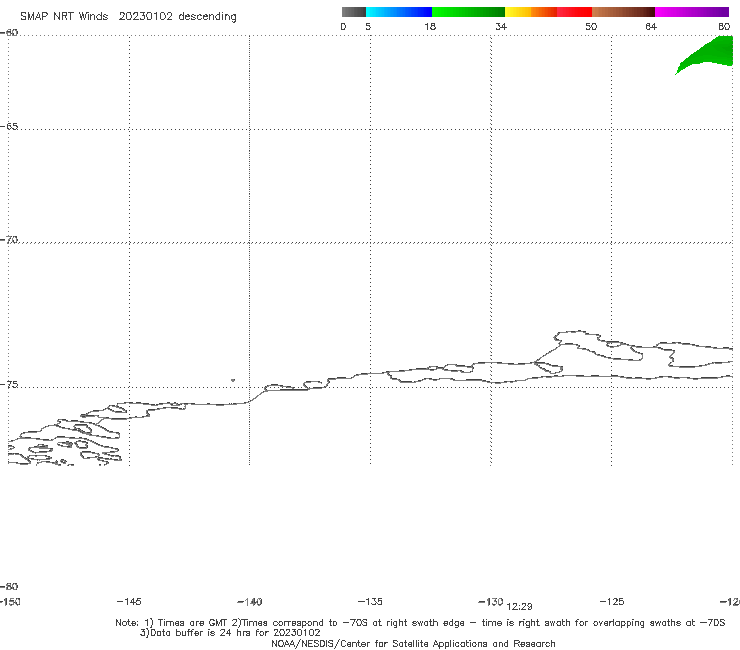Click the green segment of the wind color bar
740x650 pixels.
(468, 12)
